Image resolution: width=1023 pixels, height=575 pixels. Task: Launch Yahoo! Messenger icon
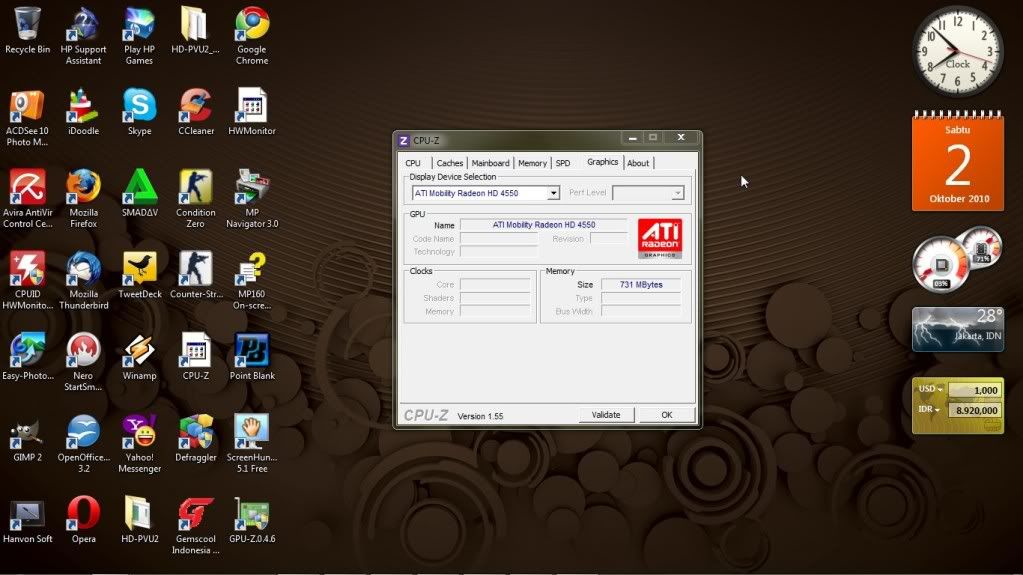[x=140, y=444]
